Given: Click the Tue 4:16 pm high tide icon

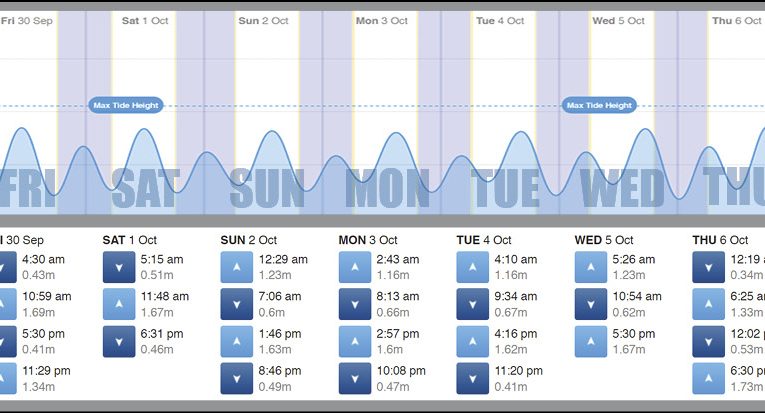Looking at the screenshot, I should point(472,341).
